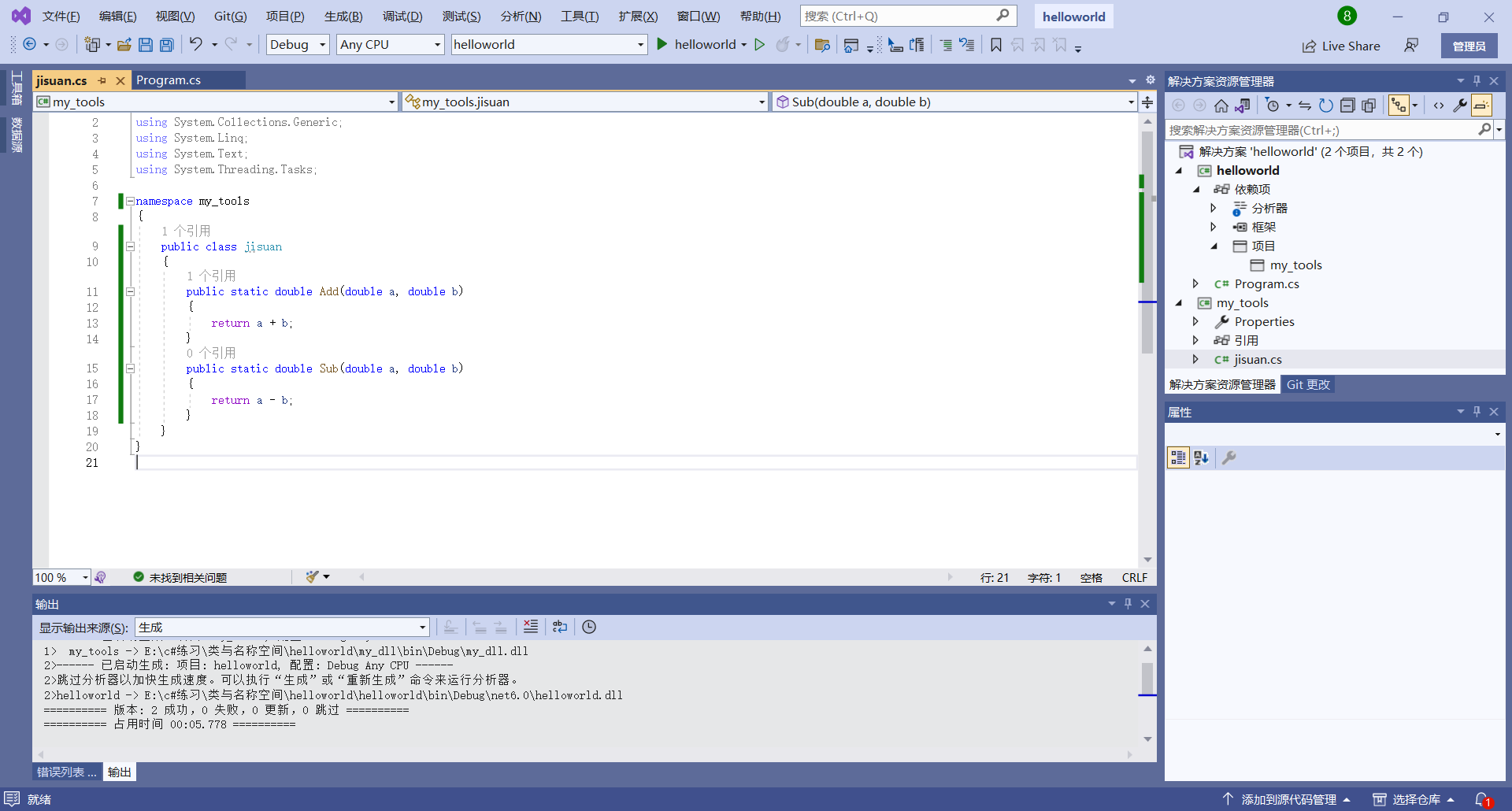Click the bookmark icon in the toolbar
This screenshot has width=1512, height=811.
tap(996, 45)
